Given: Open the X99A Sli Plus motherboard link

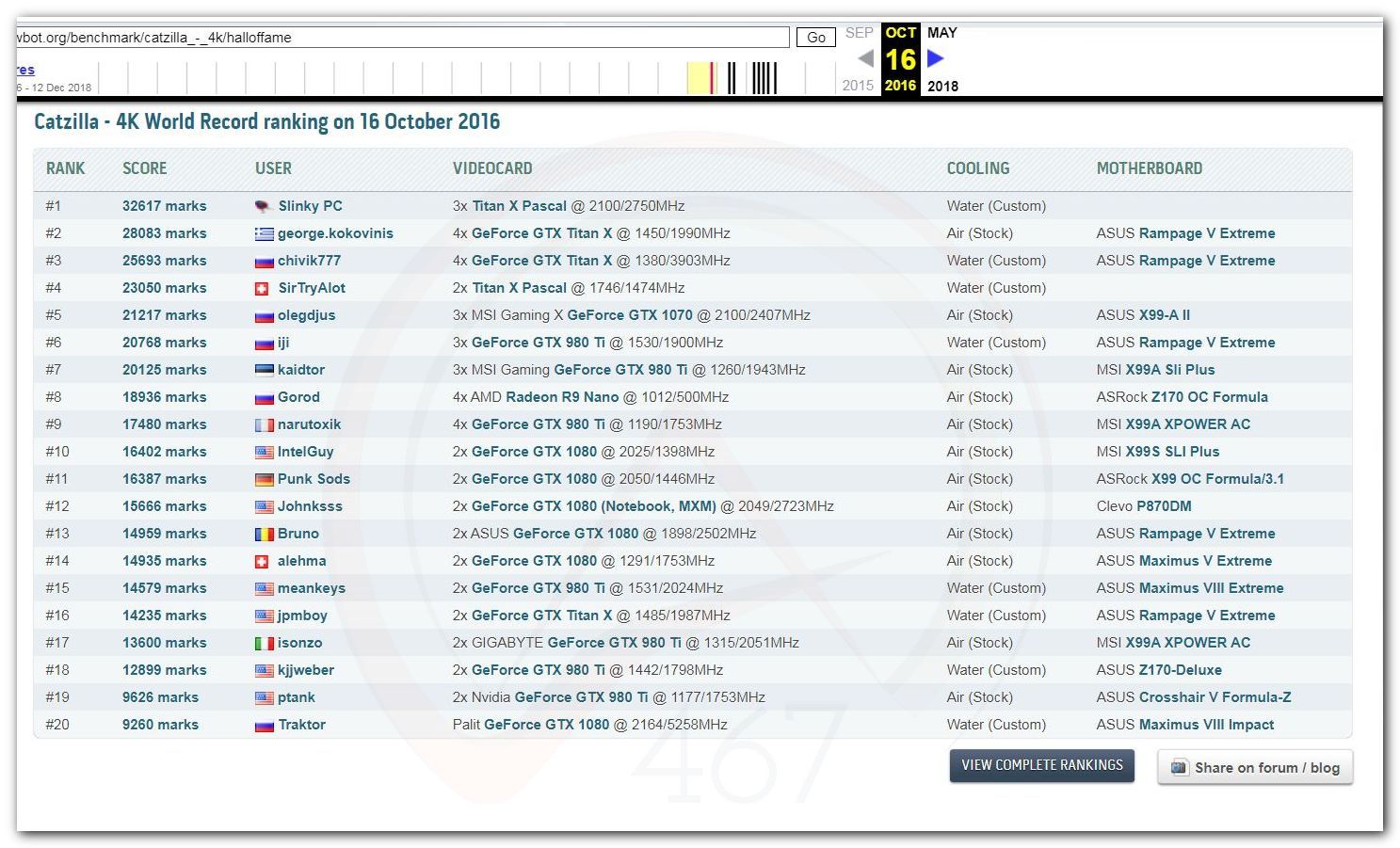Looking at the screenshot, I should (x=1170, y=370).
